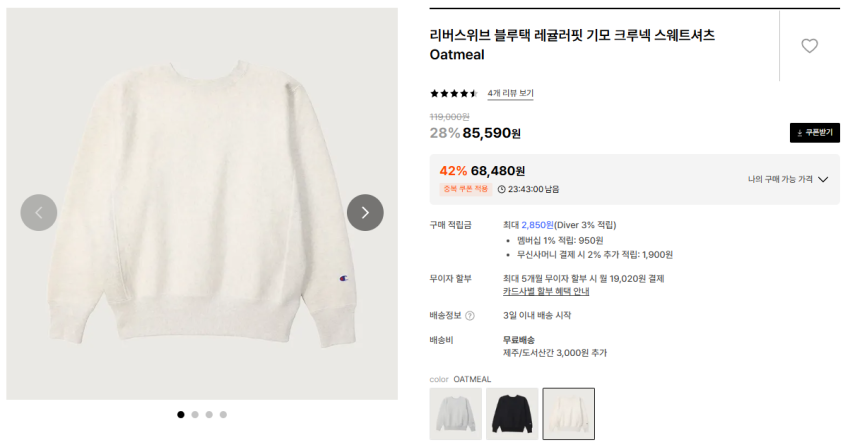The image size is (850, 445).
Task: Click the 중복 쿠폰 적용 badge
Action: (465, 189)
